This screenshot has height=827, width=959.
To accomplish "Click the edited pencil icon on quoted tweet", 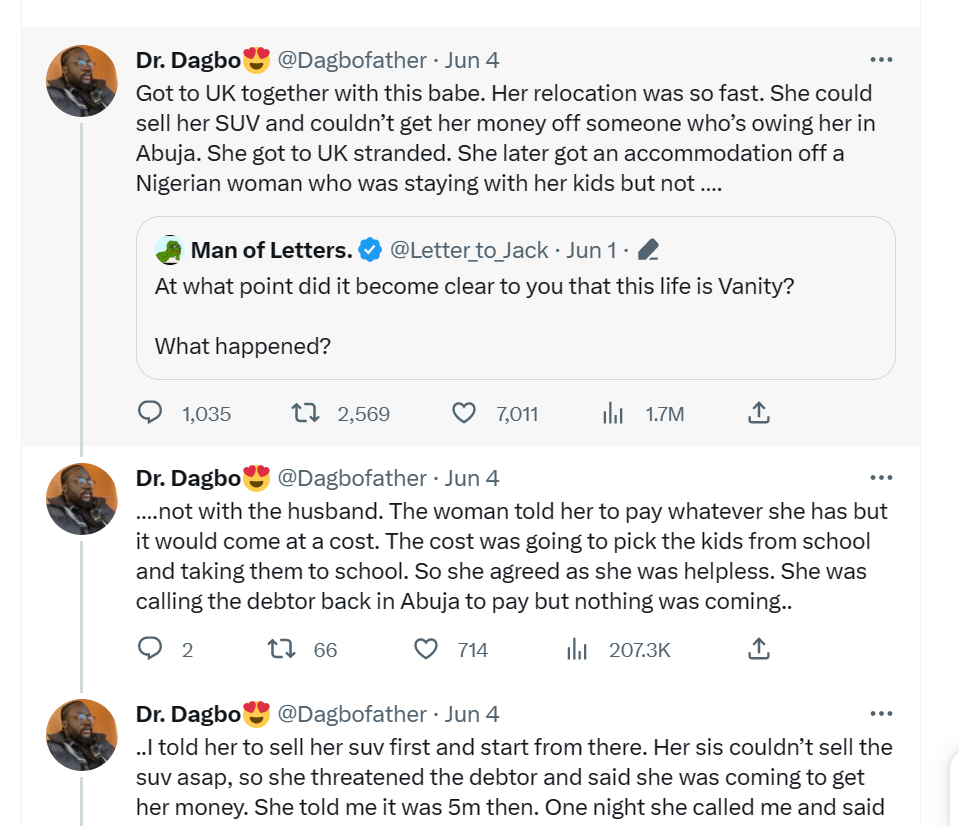I will (647, 250).
